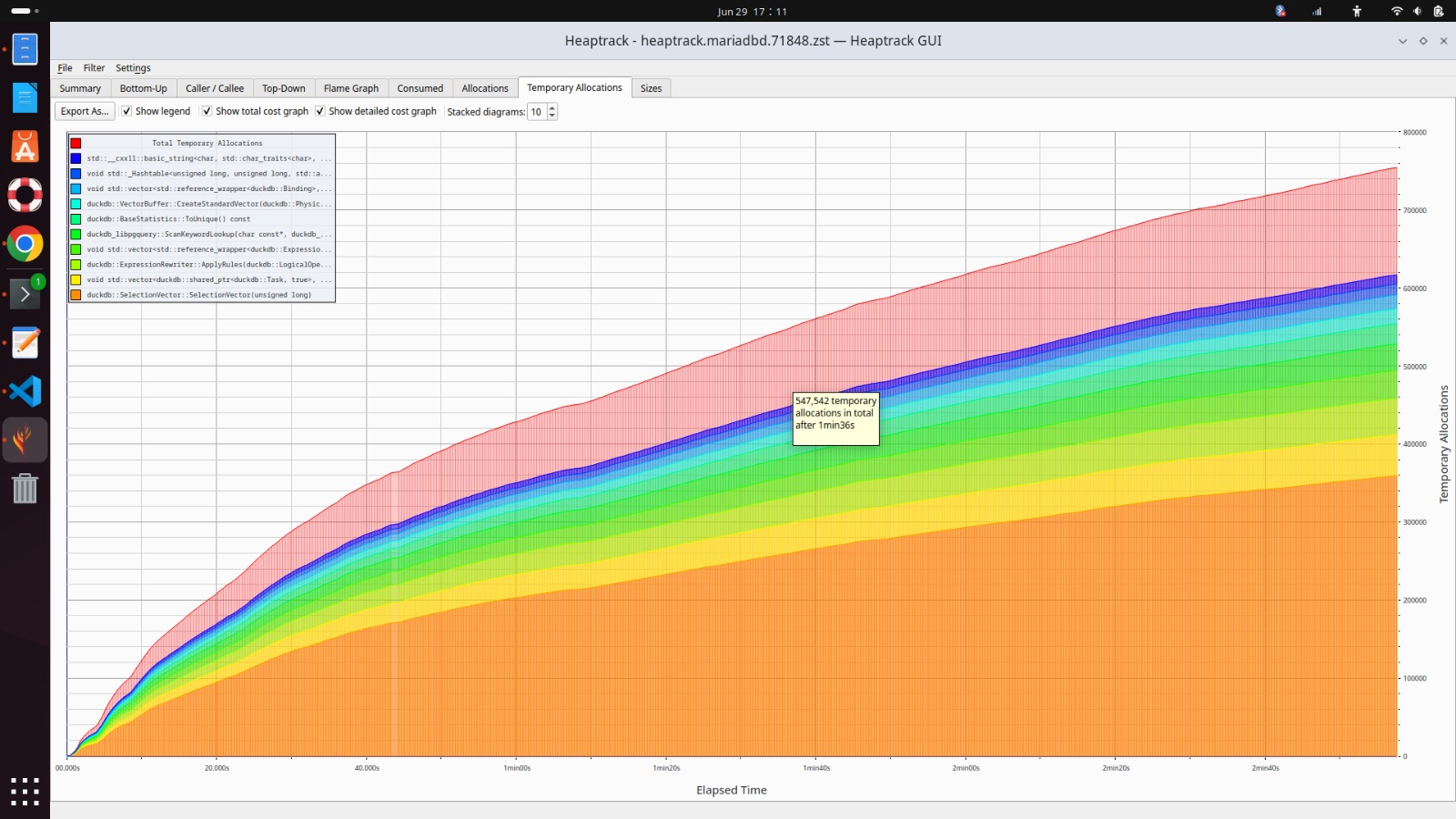The image size is (1456, 819).
Task: Switch to the Flame Graph tab
Action: click(350, 88)
